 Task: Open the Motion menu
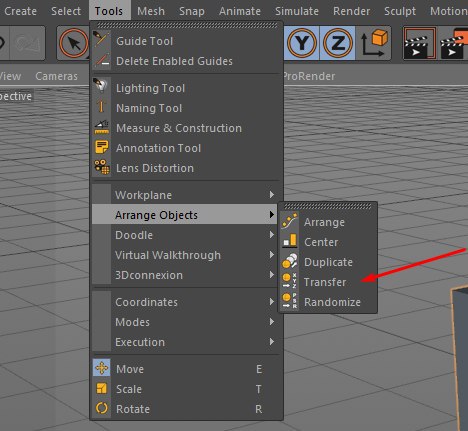tap(448, 11)
